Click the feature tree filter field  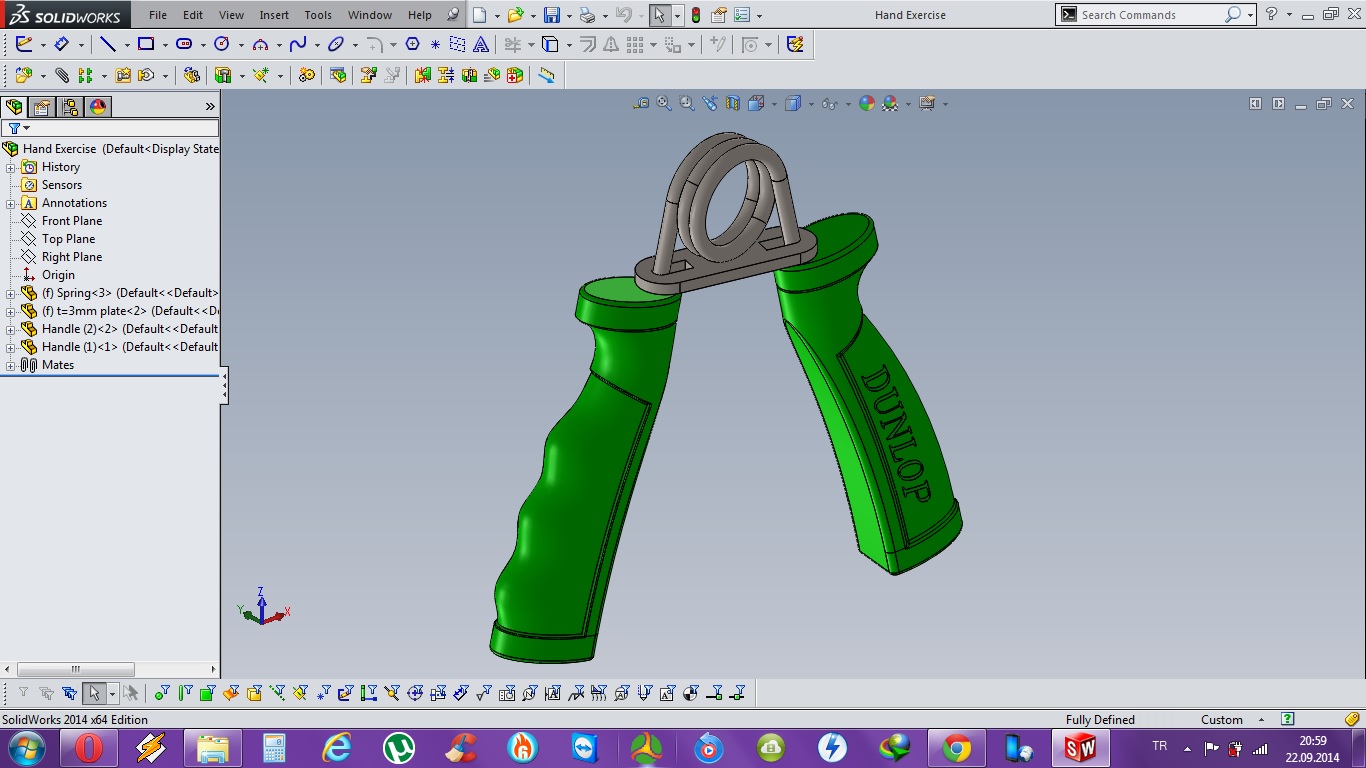coord(110,128)
